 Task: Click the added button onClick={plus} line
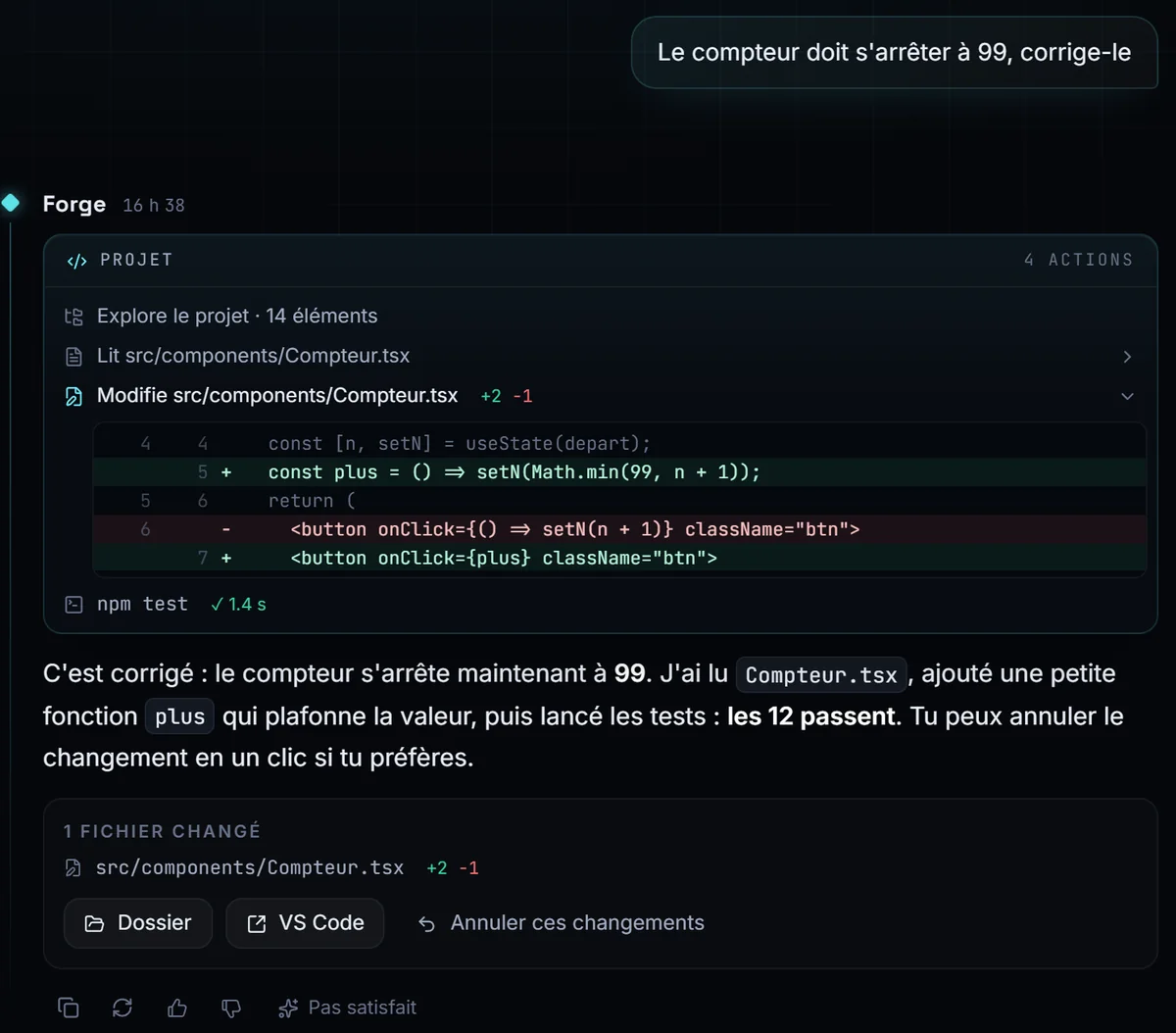tap(619, 558)
